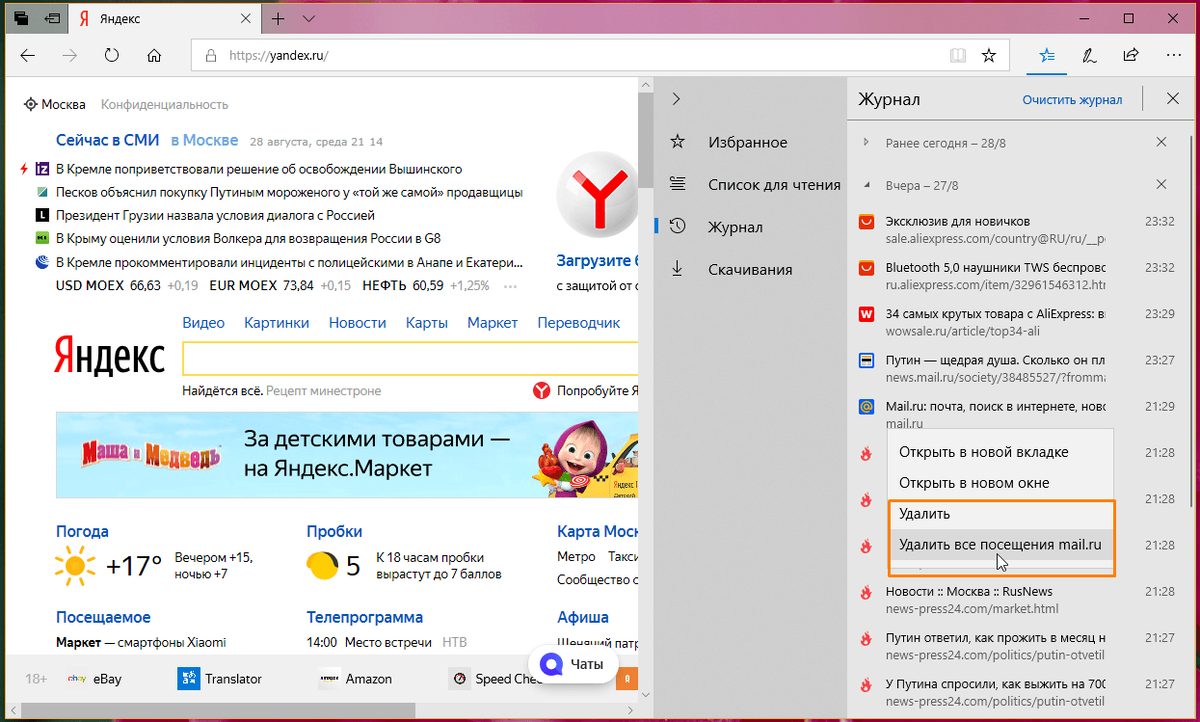
Task: Click Очистить журнал link
Action: coord(1072,100)
